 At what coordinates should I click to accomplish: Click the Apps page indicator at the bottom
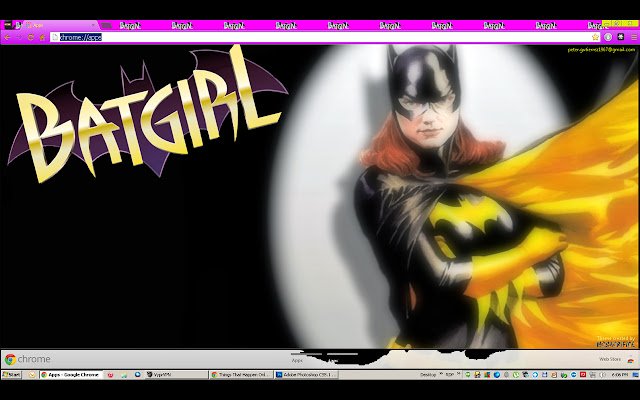[x=297, y=360]
